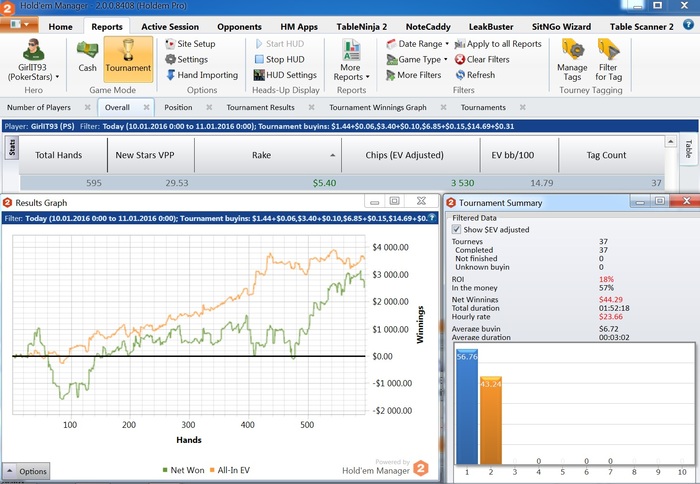
Task: Click the Total Hands column header
Action: click(63, 155)
